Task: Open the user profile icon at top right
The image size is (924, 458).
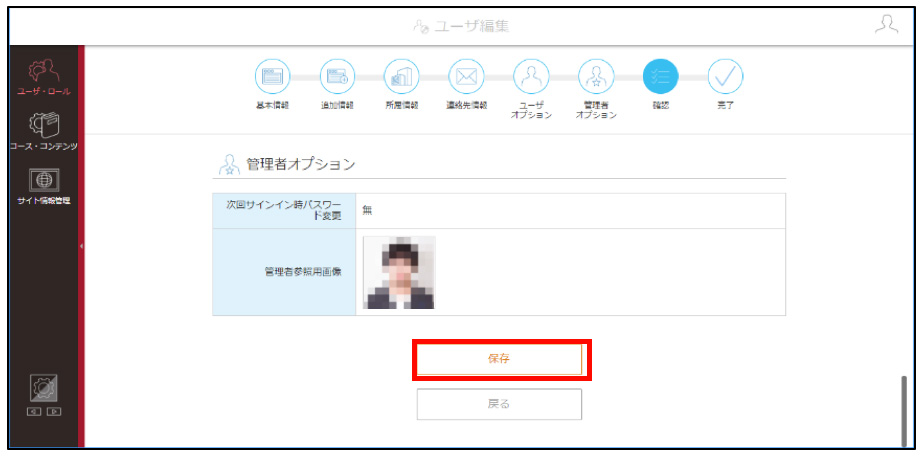Action: 886,25
